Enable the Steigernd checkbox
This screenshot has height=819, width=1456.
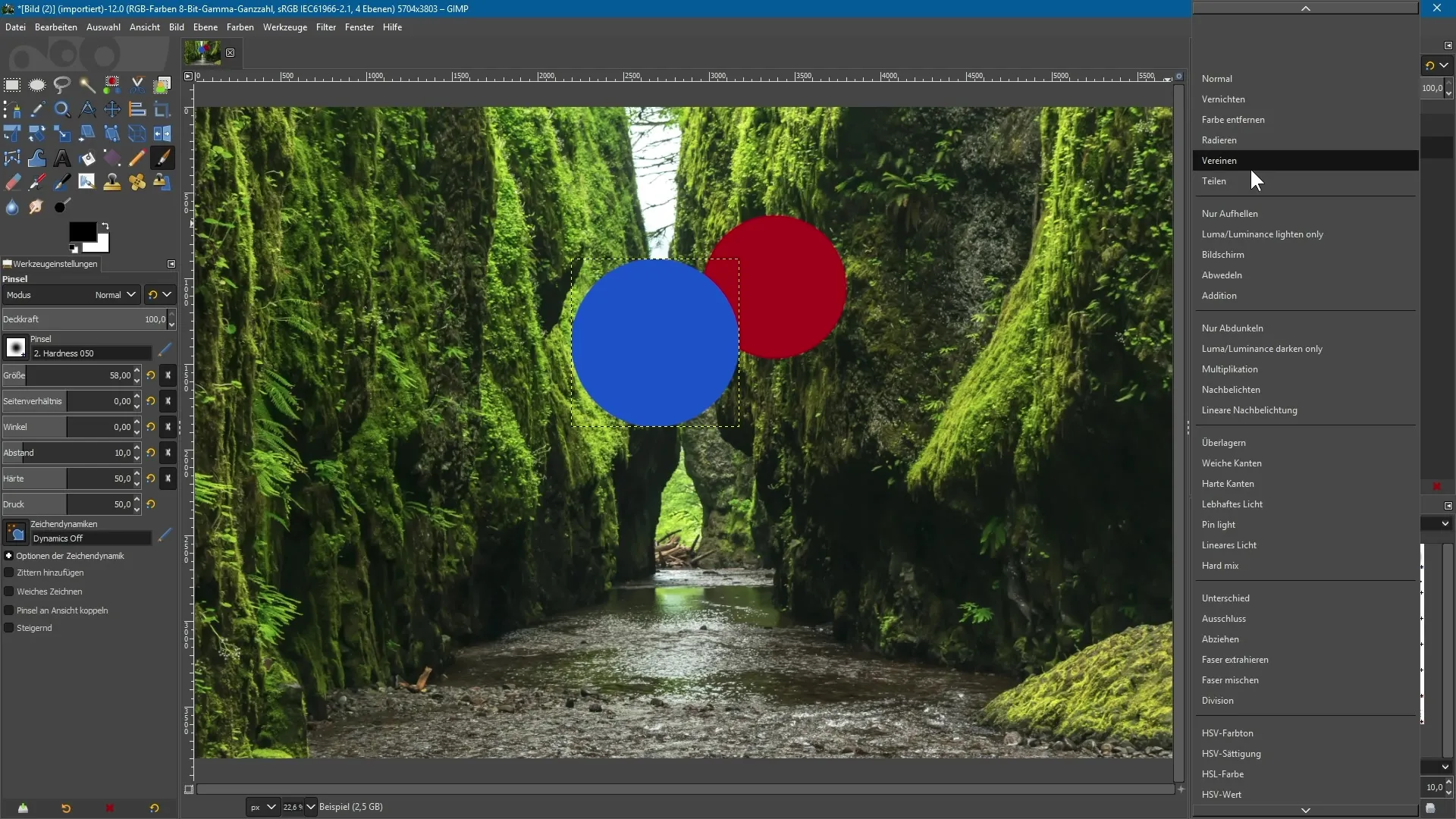point(9,629)
